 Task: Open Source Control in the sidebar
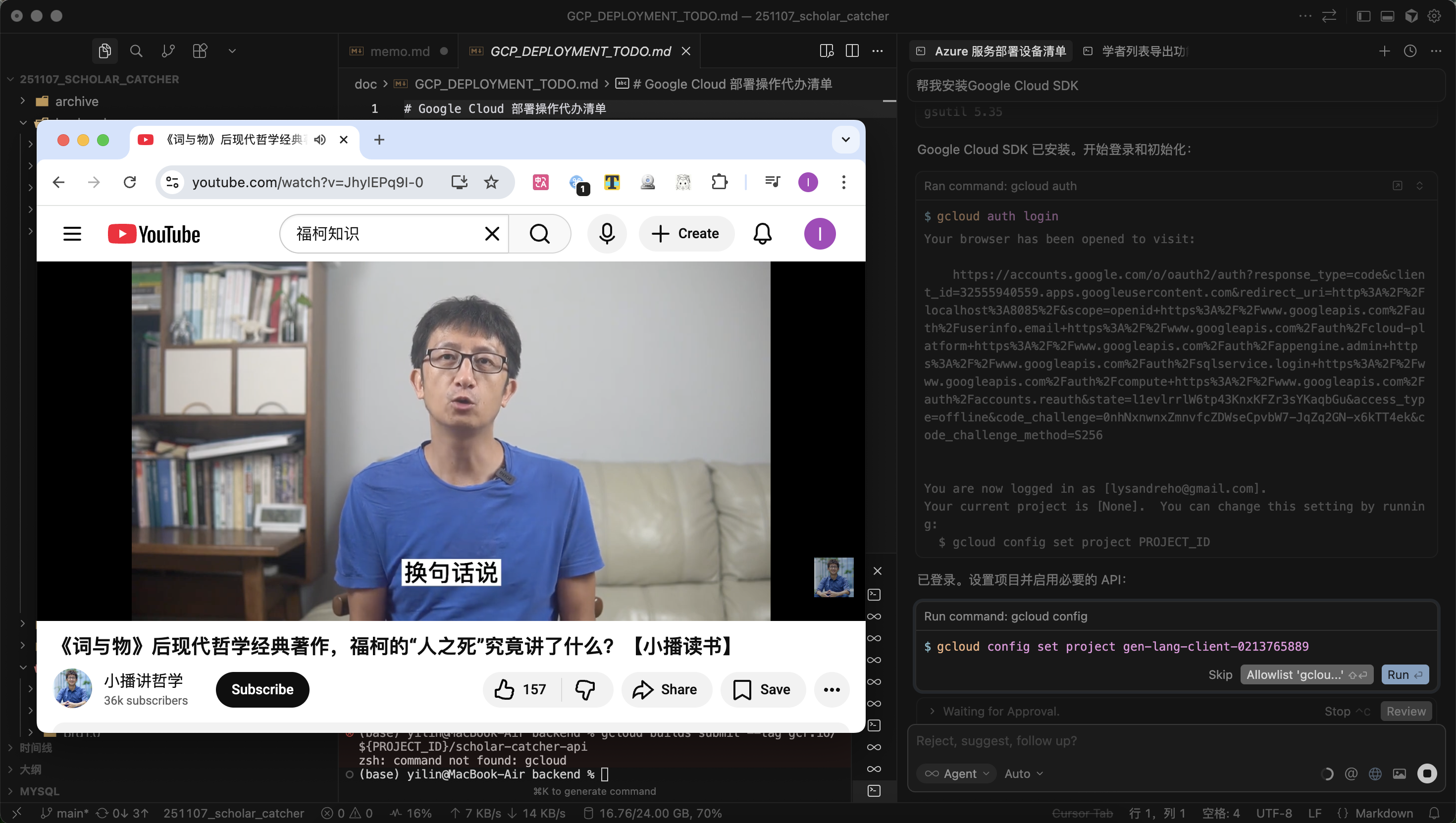pos(168,51)
